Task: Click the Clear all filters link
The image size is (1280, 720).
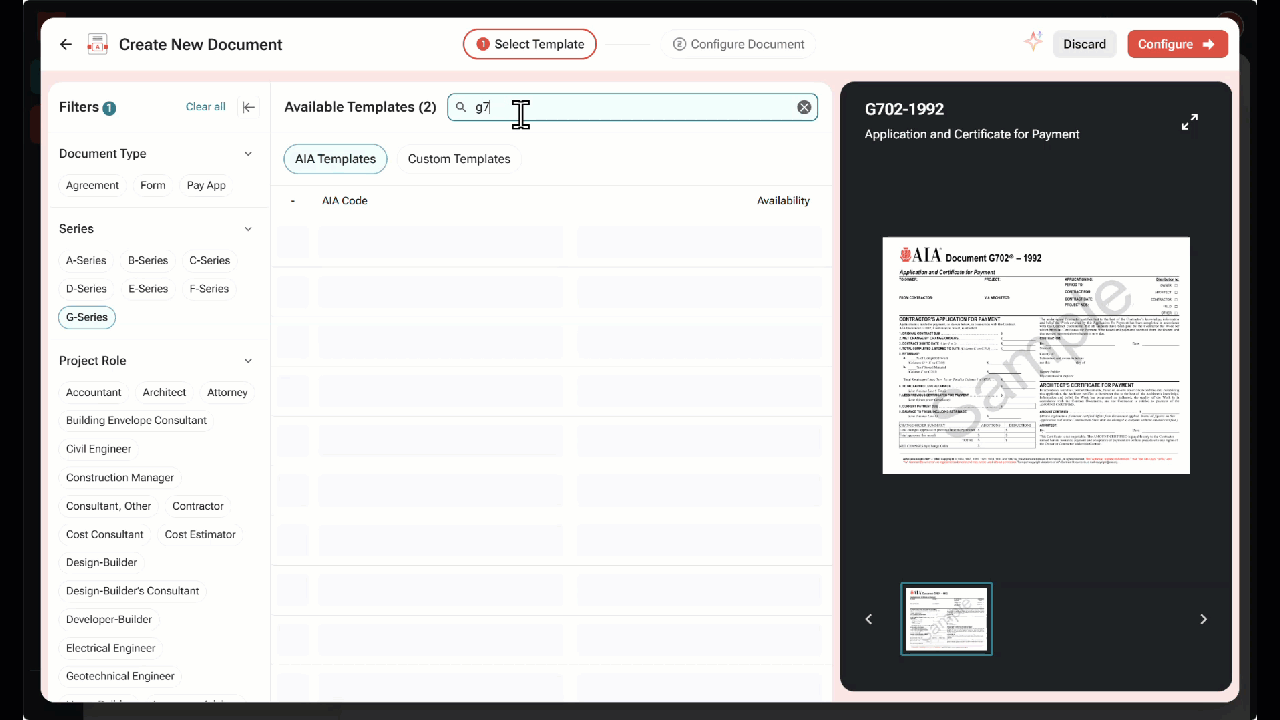Action: 206,107
